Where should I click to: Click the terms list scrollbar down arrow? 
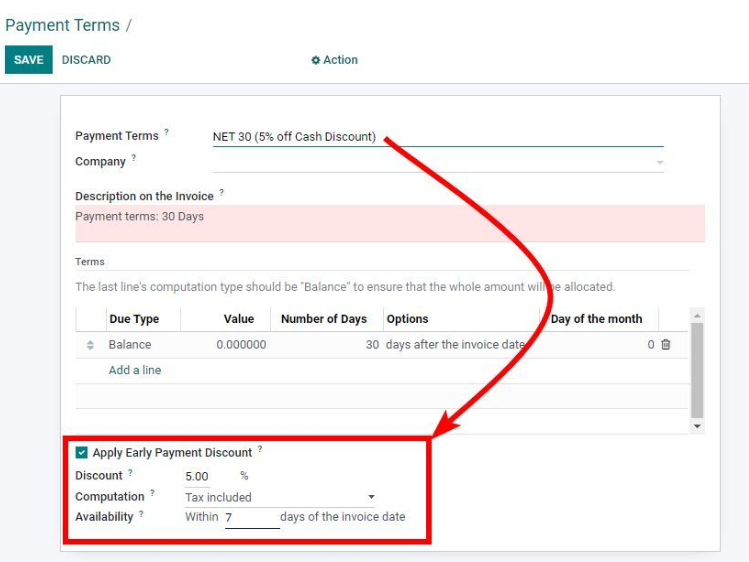pos(697,426)
